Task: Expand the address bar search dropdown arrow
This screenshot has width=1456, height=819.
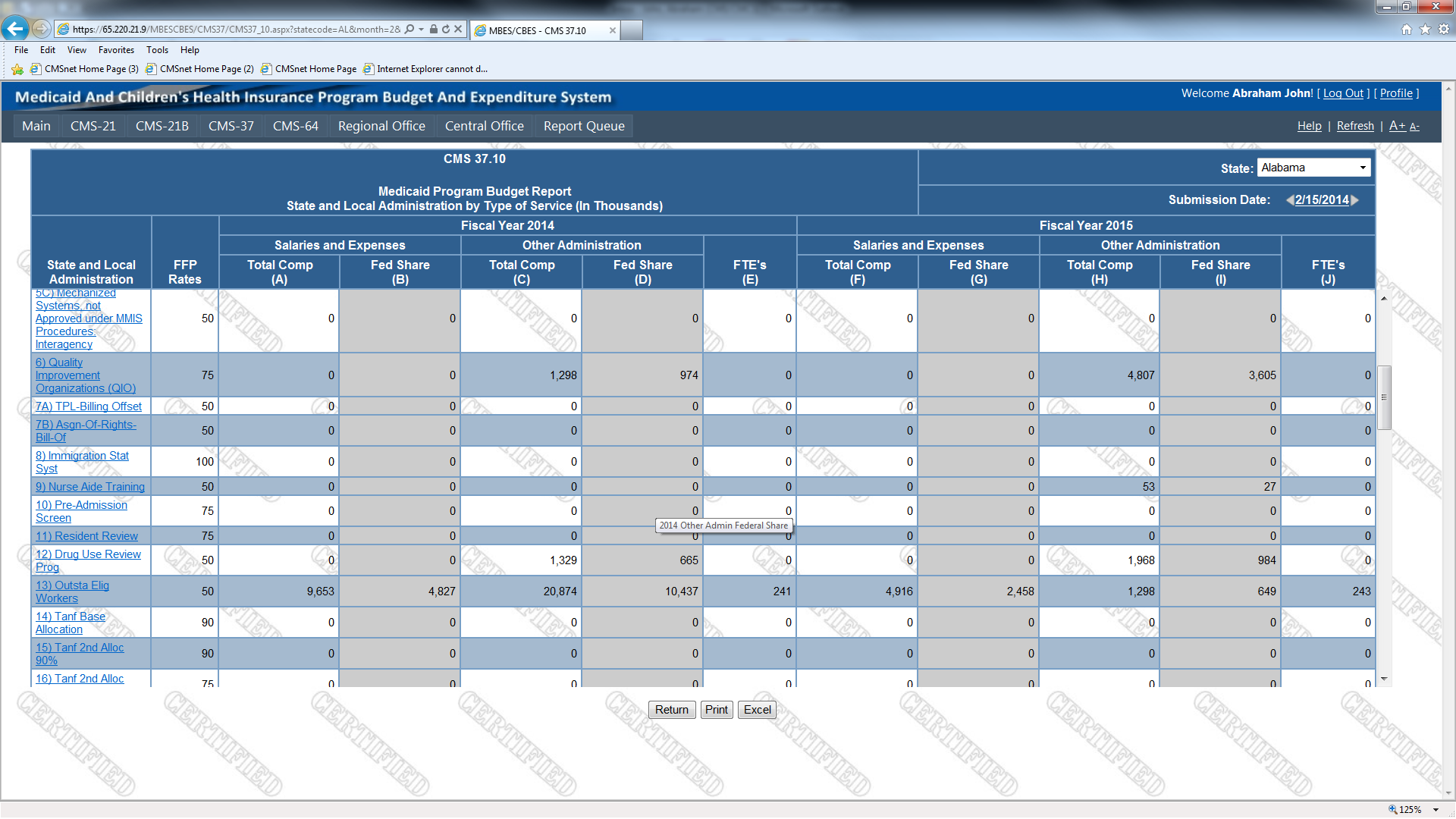Action: click(x=421, y=30)
